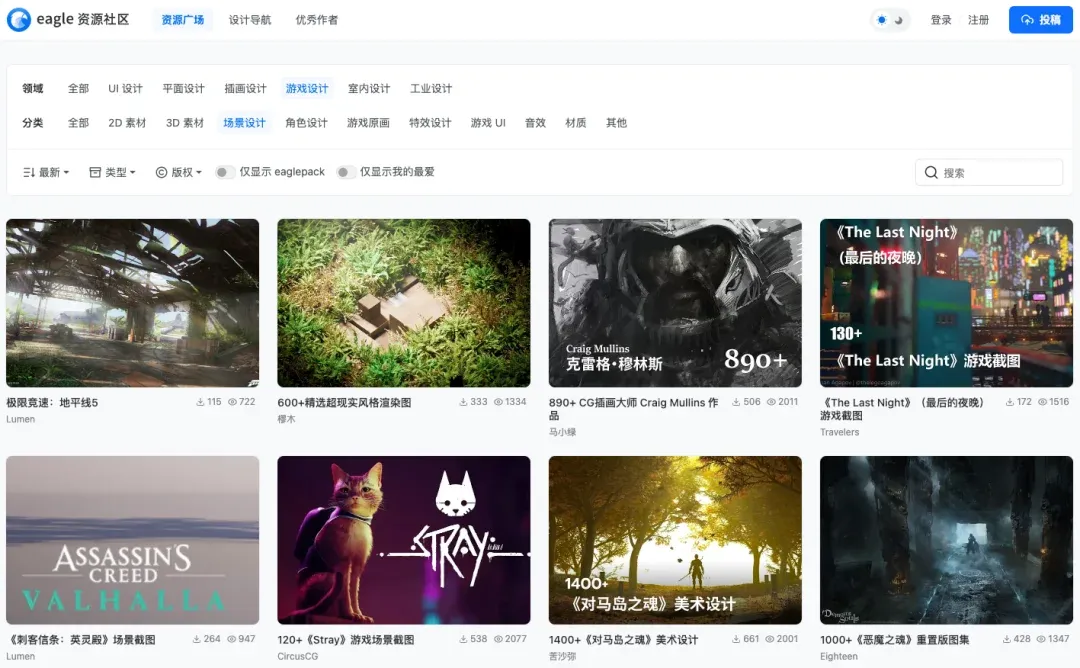
Task: Open the 类型 type dropdown
Action: pyautogui.click(x=112, y=172)
